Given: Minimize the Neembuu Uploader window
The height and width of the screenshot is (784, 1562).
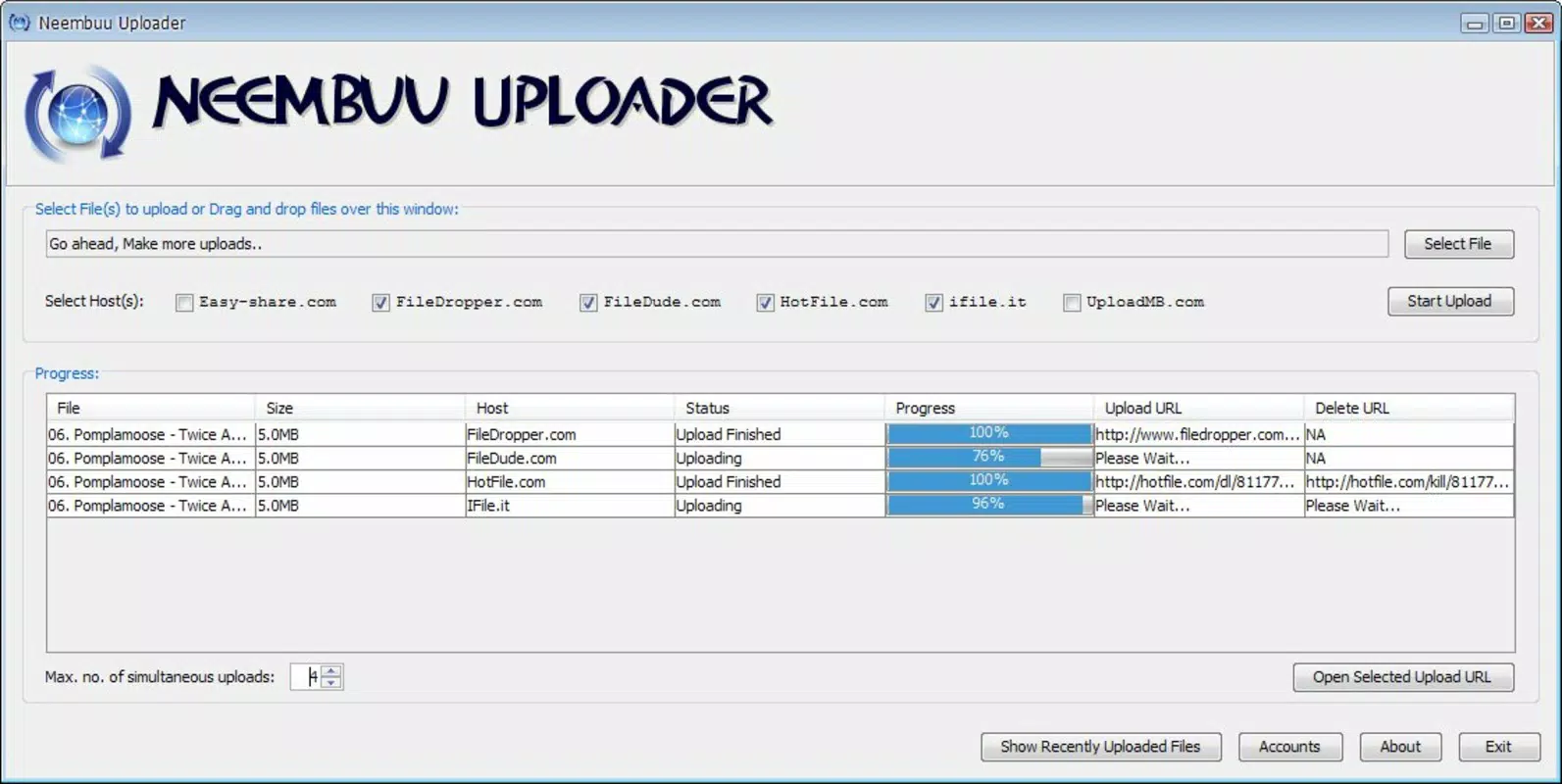Looking at the screenshot, I should coord(1475,23).
